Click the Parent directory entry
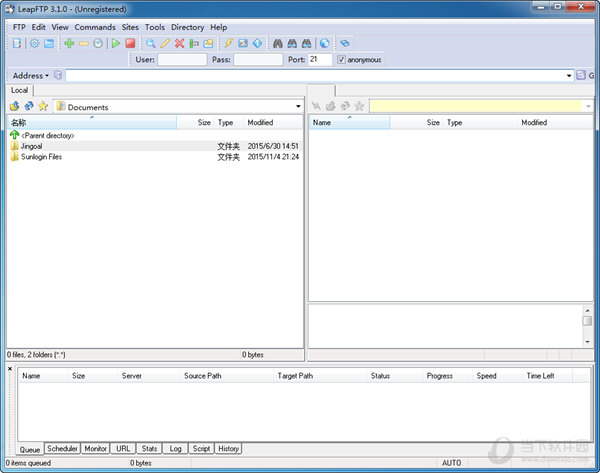The image size is (600, 473). (x=42, y=135)
